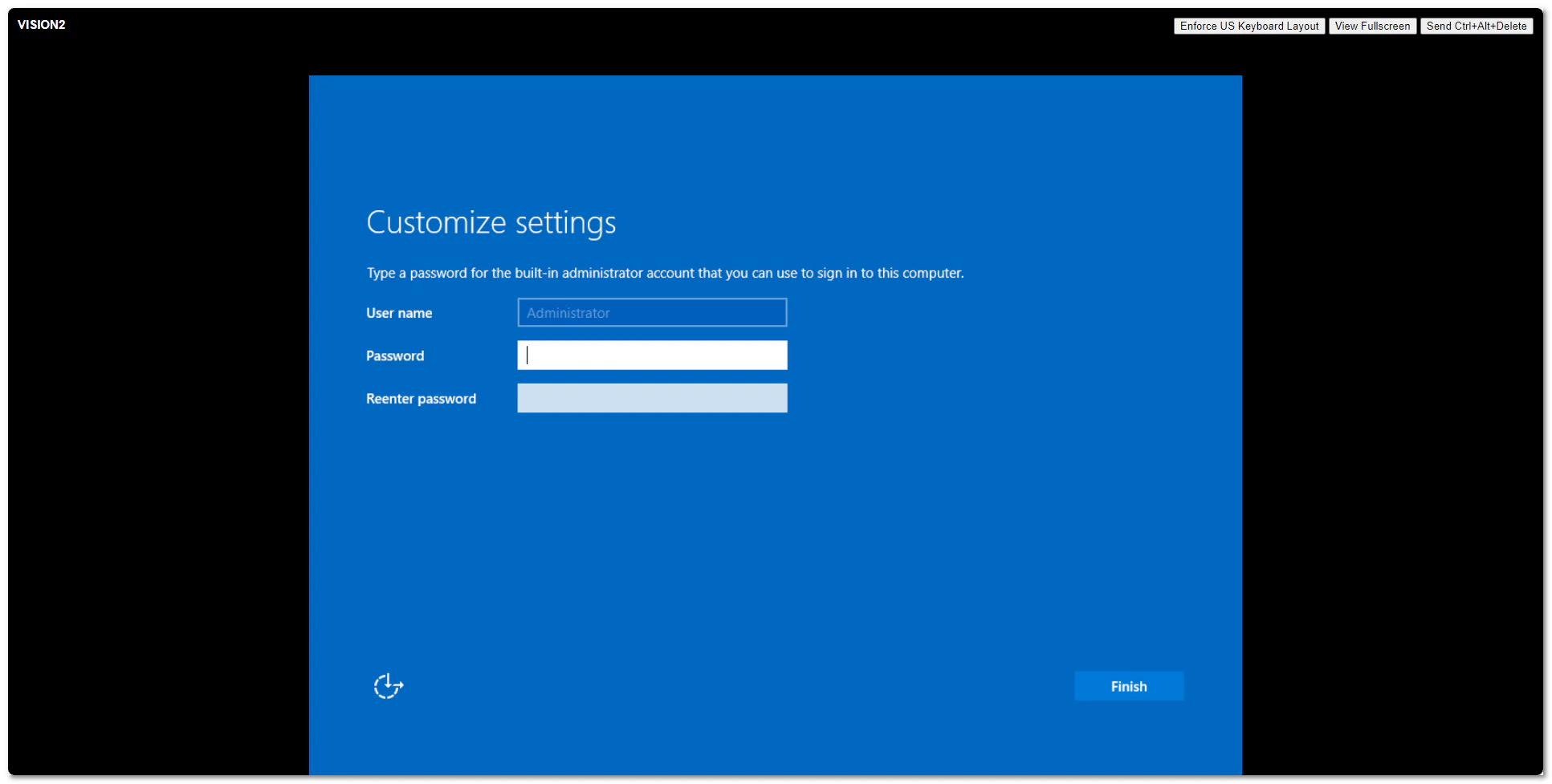Open the Ease of Access icon
1552x784 pixels.
pos(389,686)
